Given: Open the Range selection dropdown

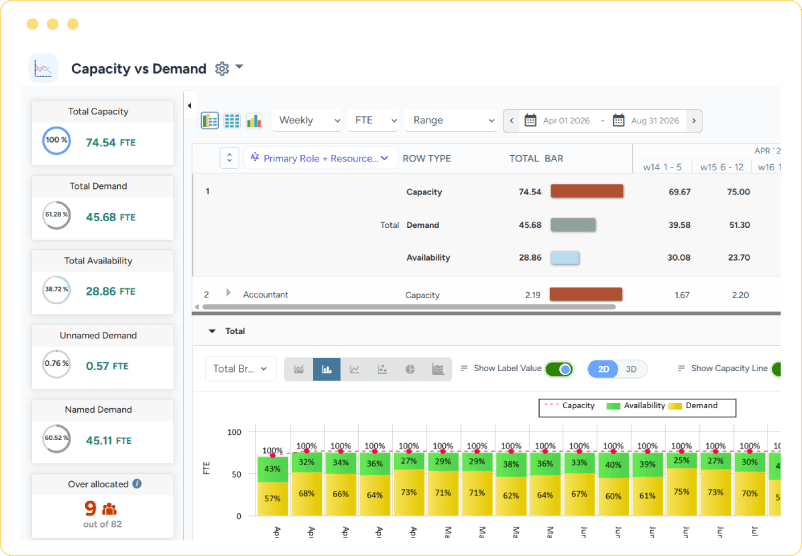Looking at the screenshot, I should [451, 121].
